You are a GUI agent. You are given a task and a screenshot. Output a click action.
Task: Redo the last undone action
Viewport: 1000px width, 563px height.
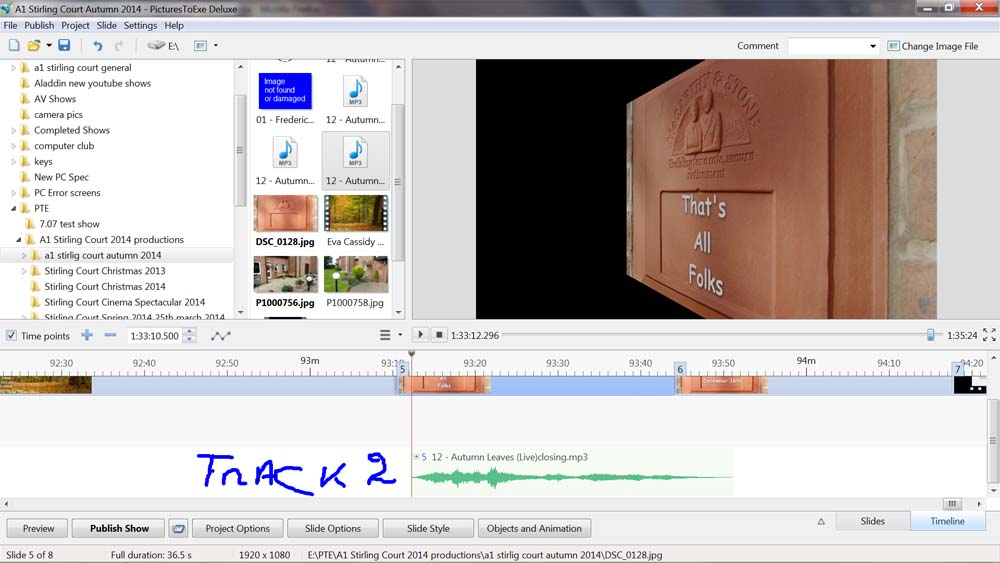tap(119, 46)
